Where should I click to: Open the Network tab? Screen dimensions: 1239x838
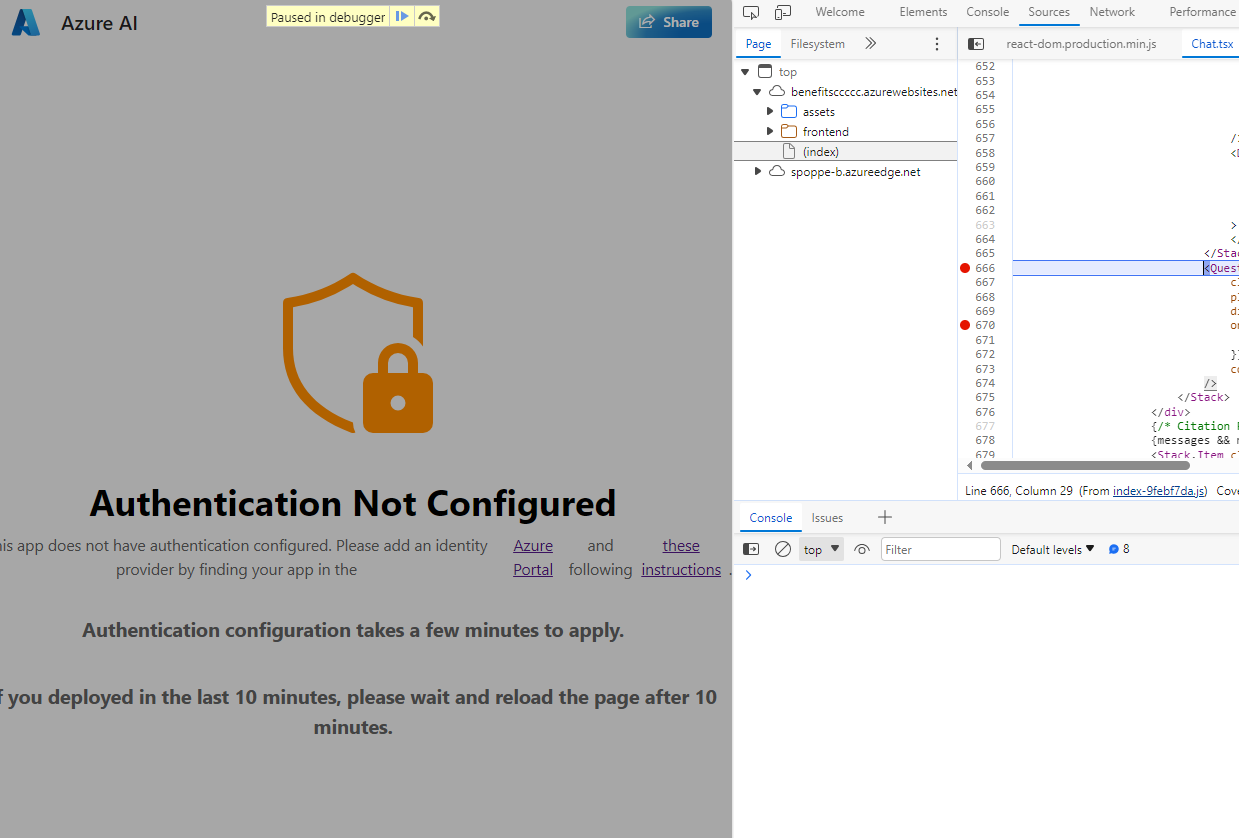point(1112,12)
